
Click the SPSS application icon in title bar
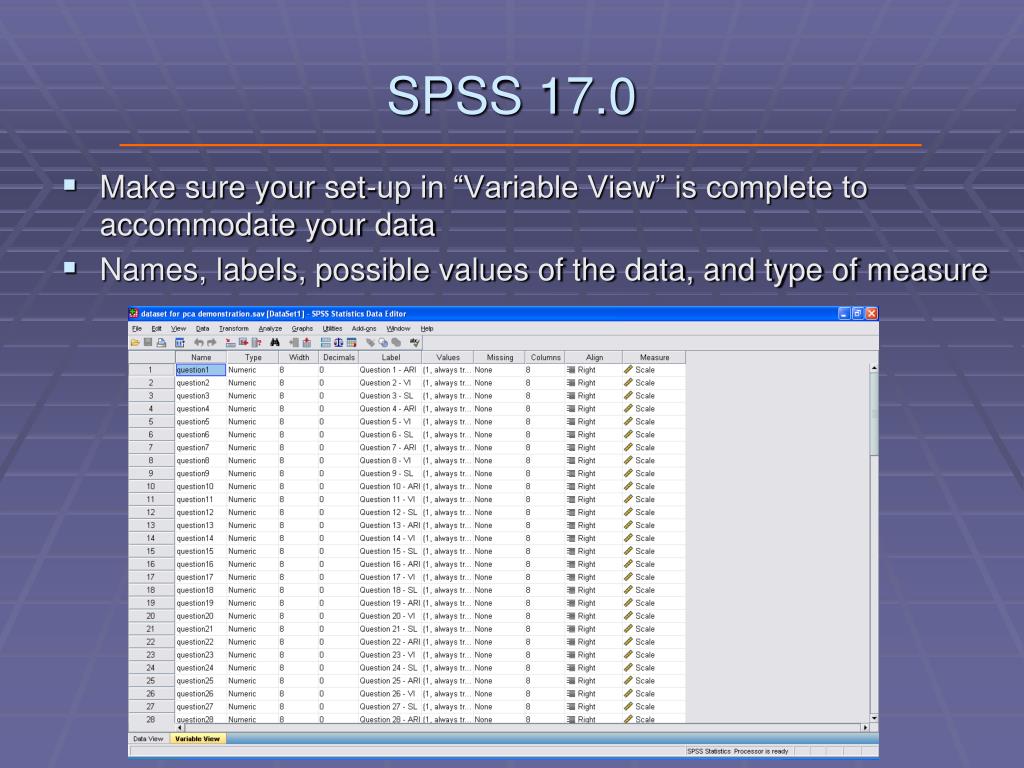tap(134, 313)
